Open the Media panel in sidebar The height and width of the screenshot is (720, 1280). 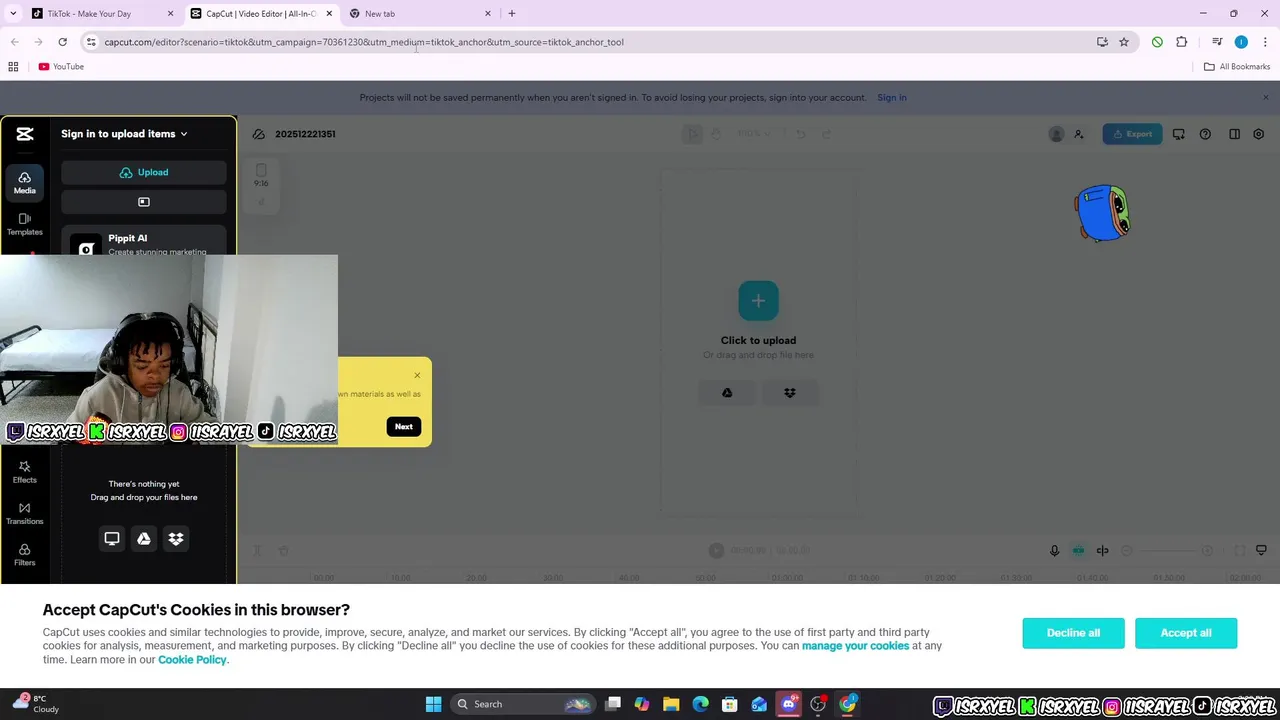pos(25,183)
